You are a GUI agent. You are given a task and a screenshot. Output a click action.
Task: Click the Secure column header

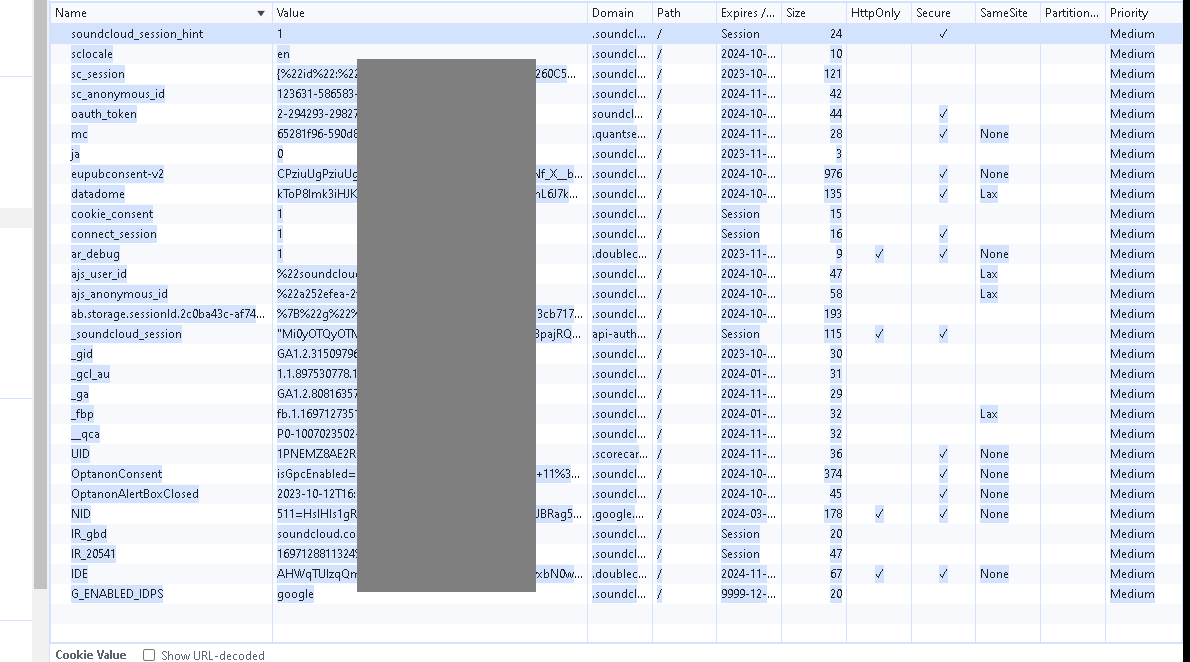pyautogui.click(x=943, y=13)
